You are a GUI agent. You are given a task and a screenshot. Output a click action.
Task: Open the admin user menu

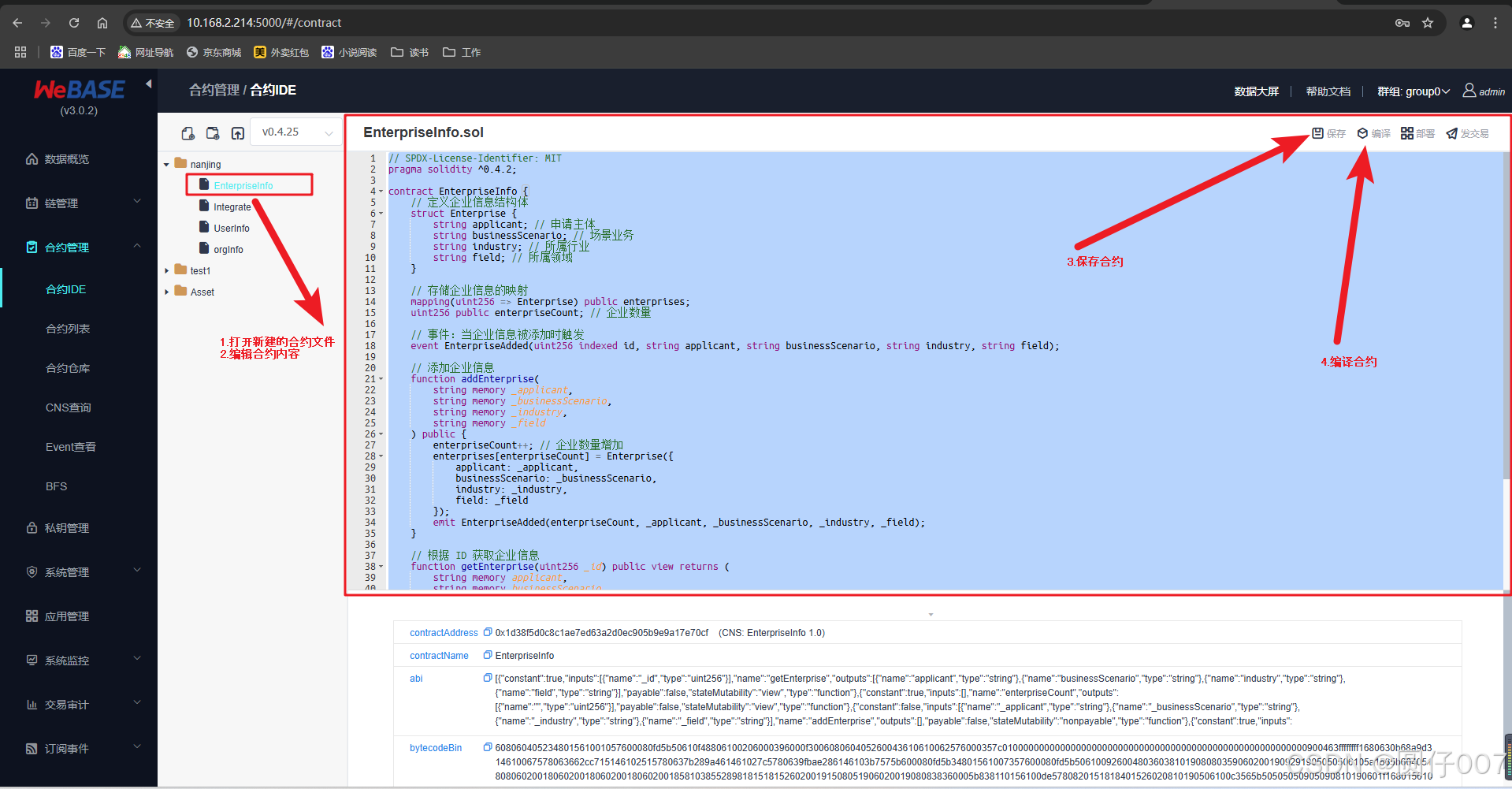1484,91
